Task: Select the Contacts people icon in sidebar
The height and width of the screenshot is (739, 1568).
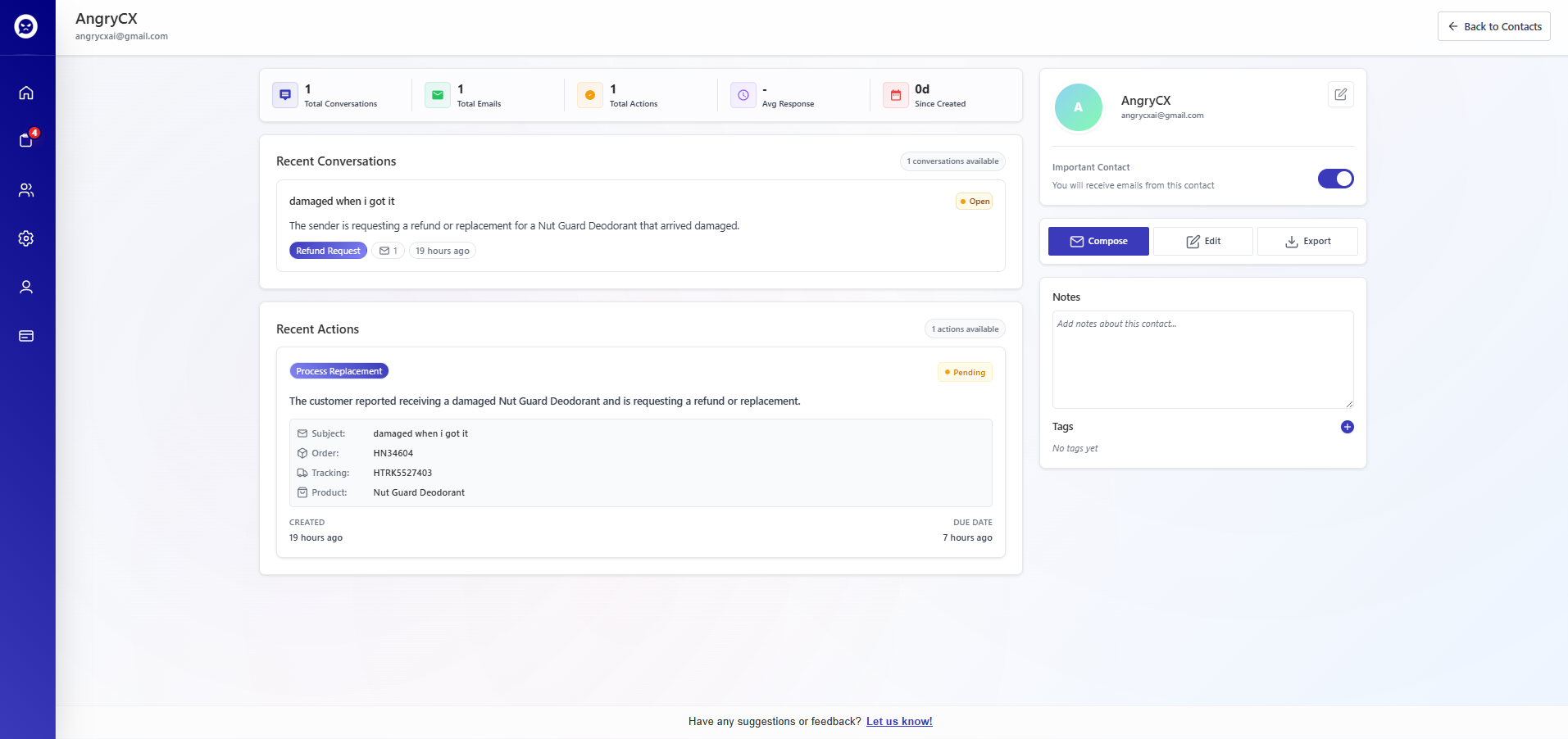Action: (26, 189)
